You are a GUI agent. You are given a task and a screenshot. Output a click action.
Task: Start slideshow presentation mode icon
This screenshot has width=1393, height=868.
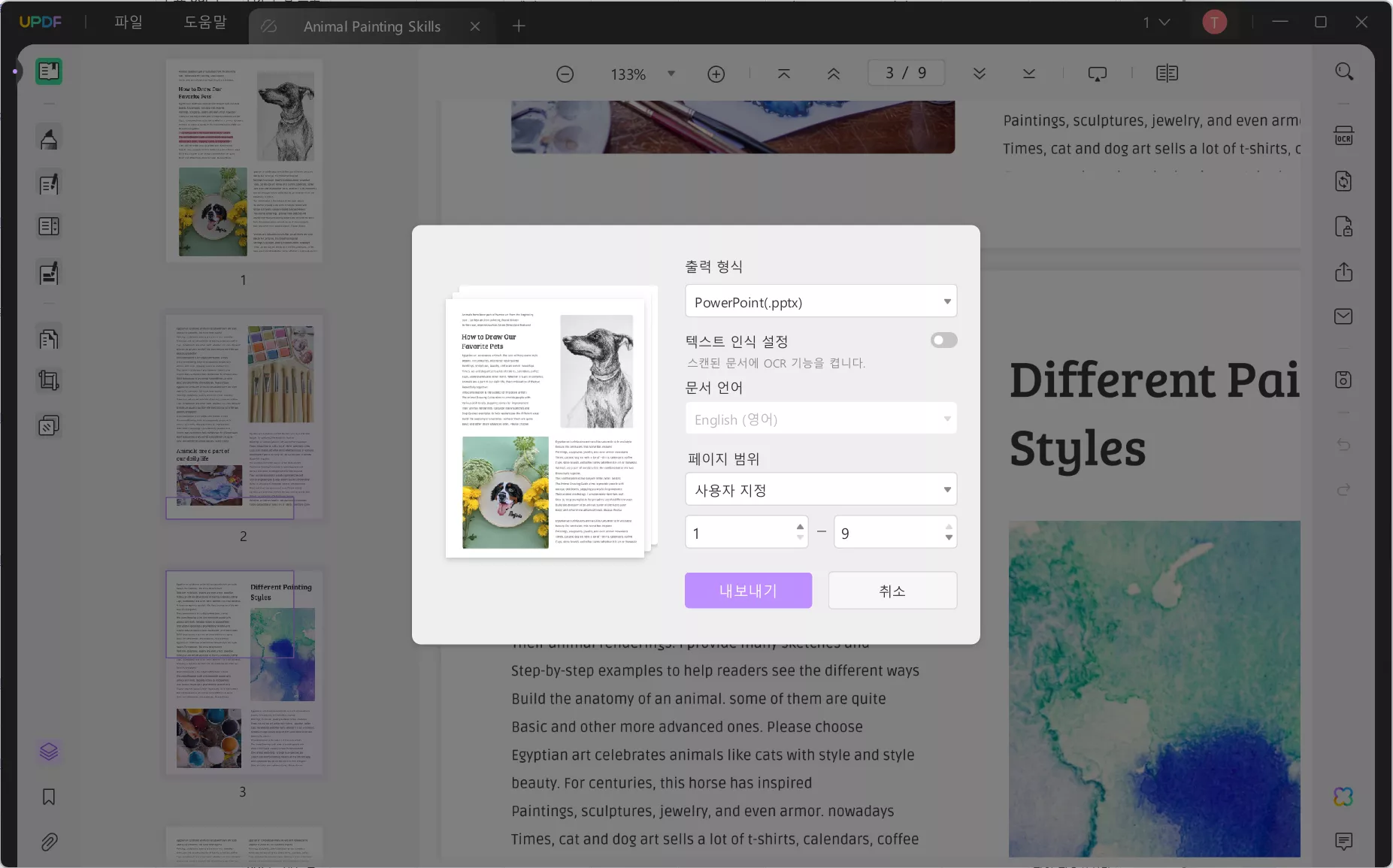click(x=1098, y=74)
